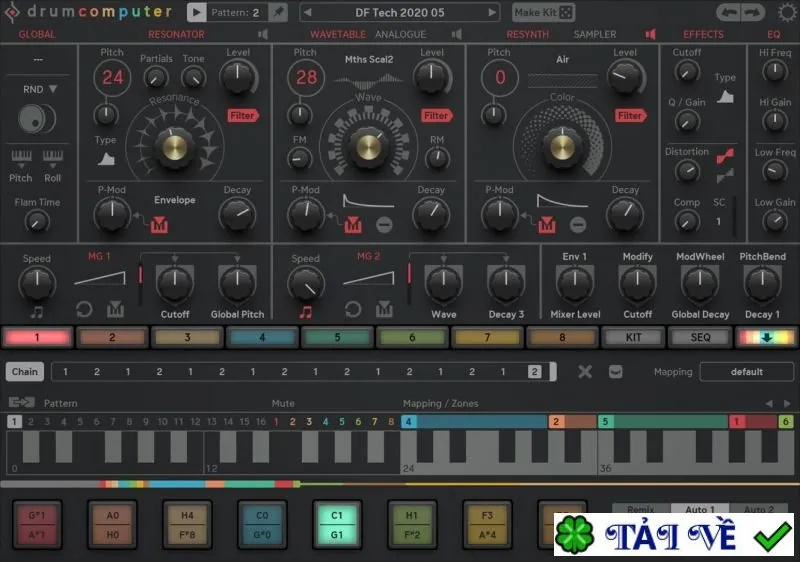800x562 pixels.
Task: Open the SAMPLER tab
Action: click(594, 34)
